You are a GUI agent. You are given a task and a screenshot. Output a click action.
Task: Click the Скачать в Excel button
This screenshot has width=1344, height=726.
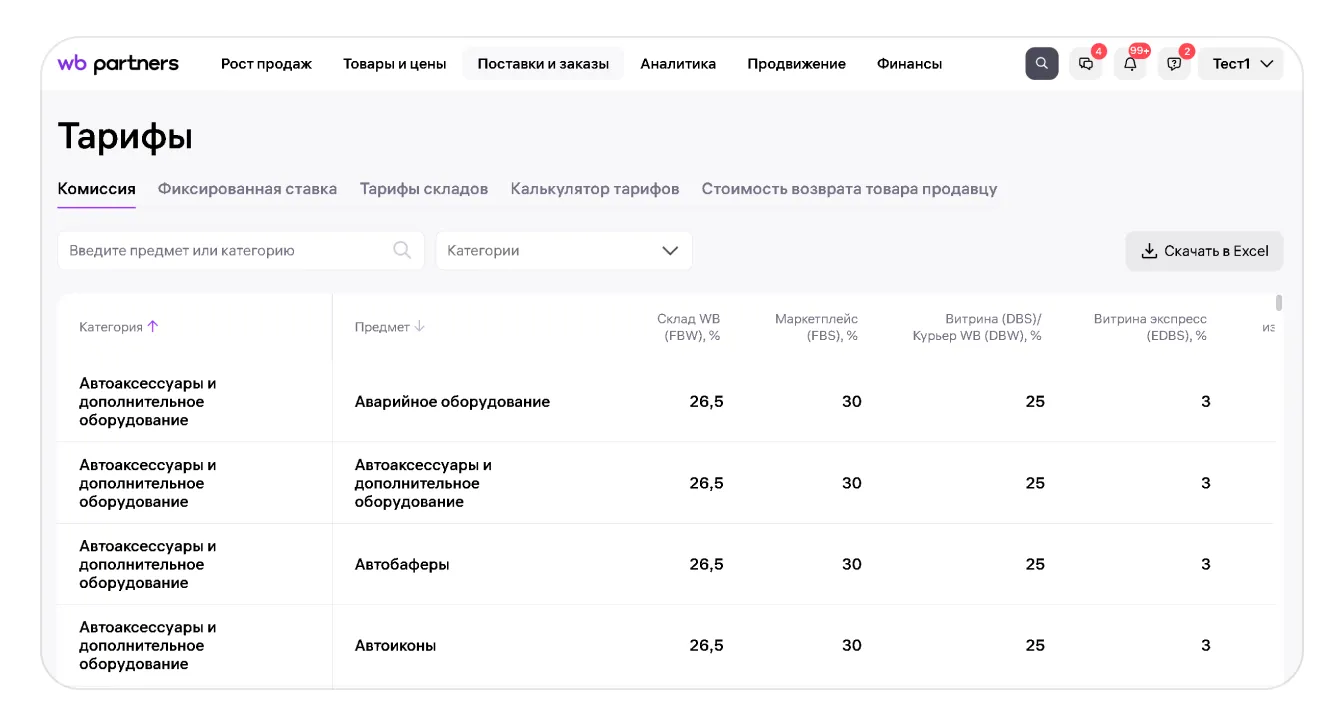coord(1204,251)
